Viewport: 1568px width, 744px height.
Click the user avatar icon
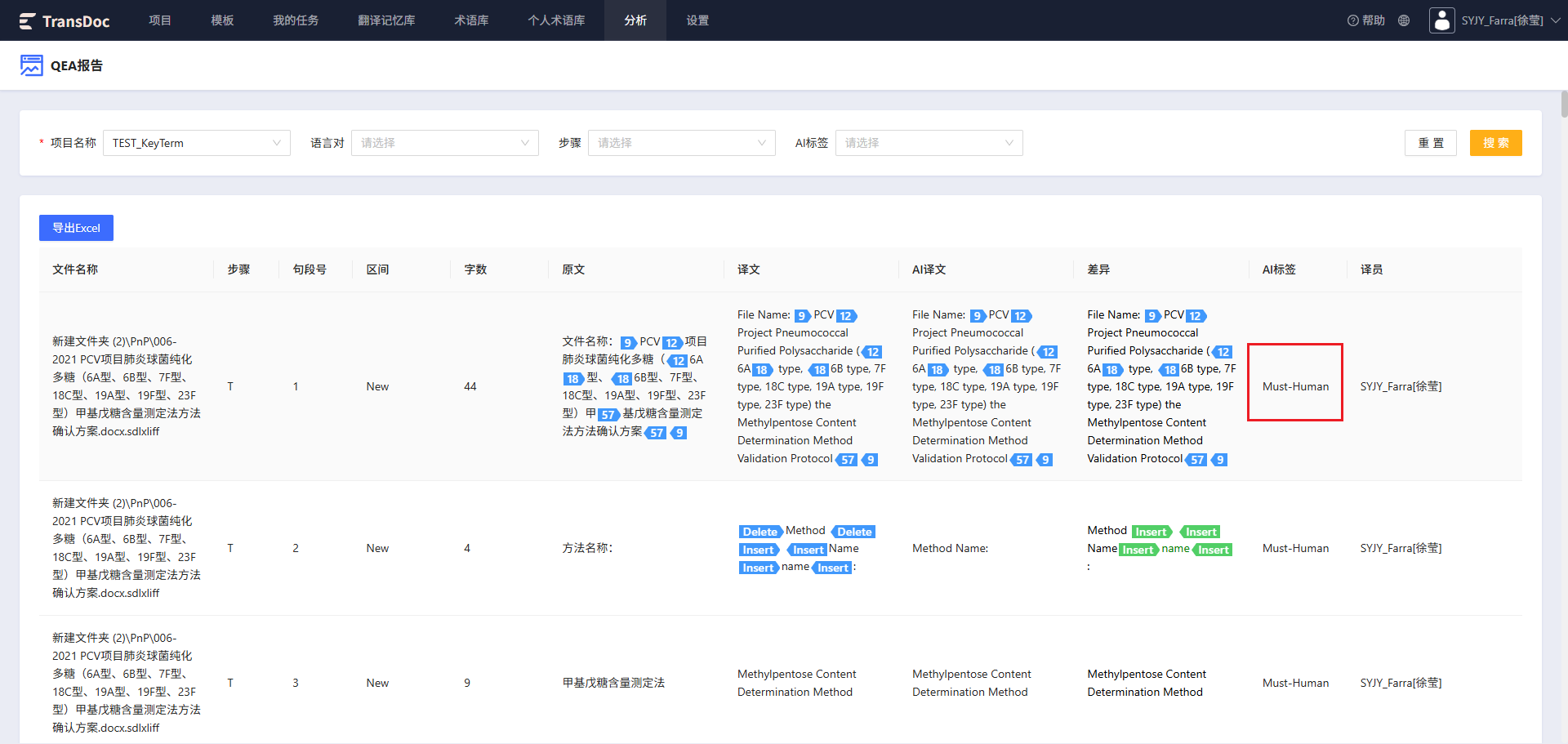point(1441,20)
